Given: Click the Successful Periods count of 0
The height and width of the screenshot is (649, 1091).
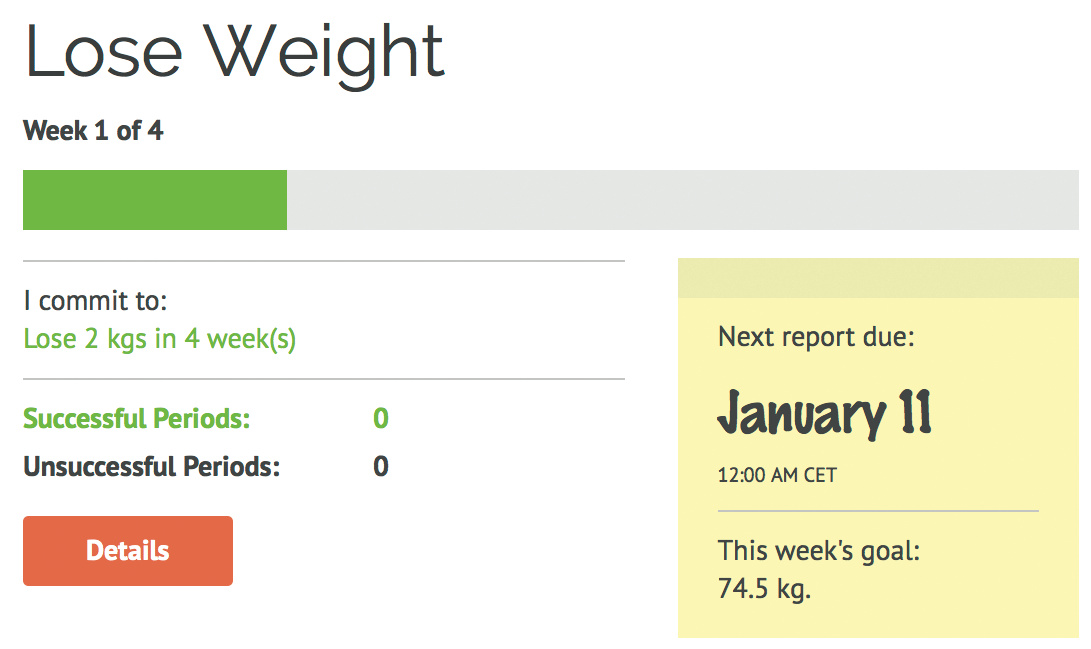Looking at the screenshot, I should click(381, 418).
